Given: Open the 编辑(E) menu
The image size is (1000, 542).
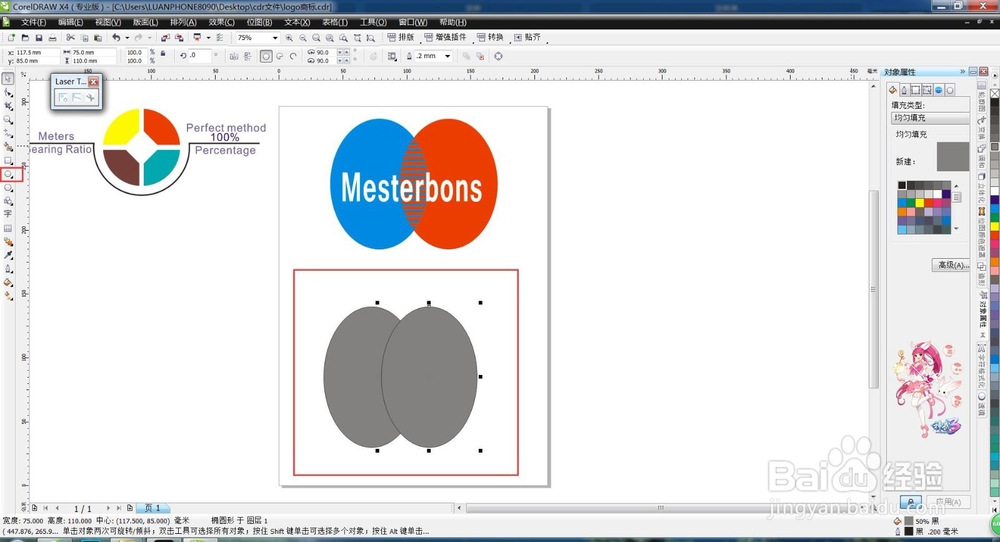Looking at the screenshot, I should 70,22.
